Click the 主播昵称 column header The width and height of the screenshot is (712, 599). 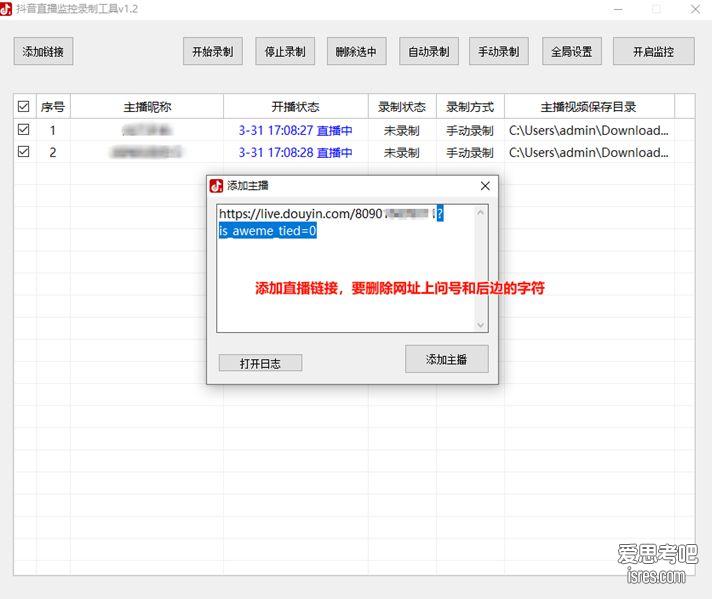[x=147, y=107]
